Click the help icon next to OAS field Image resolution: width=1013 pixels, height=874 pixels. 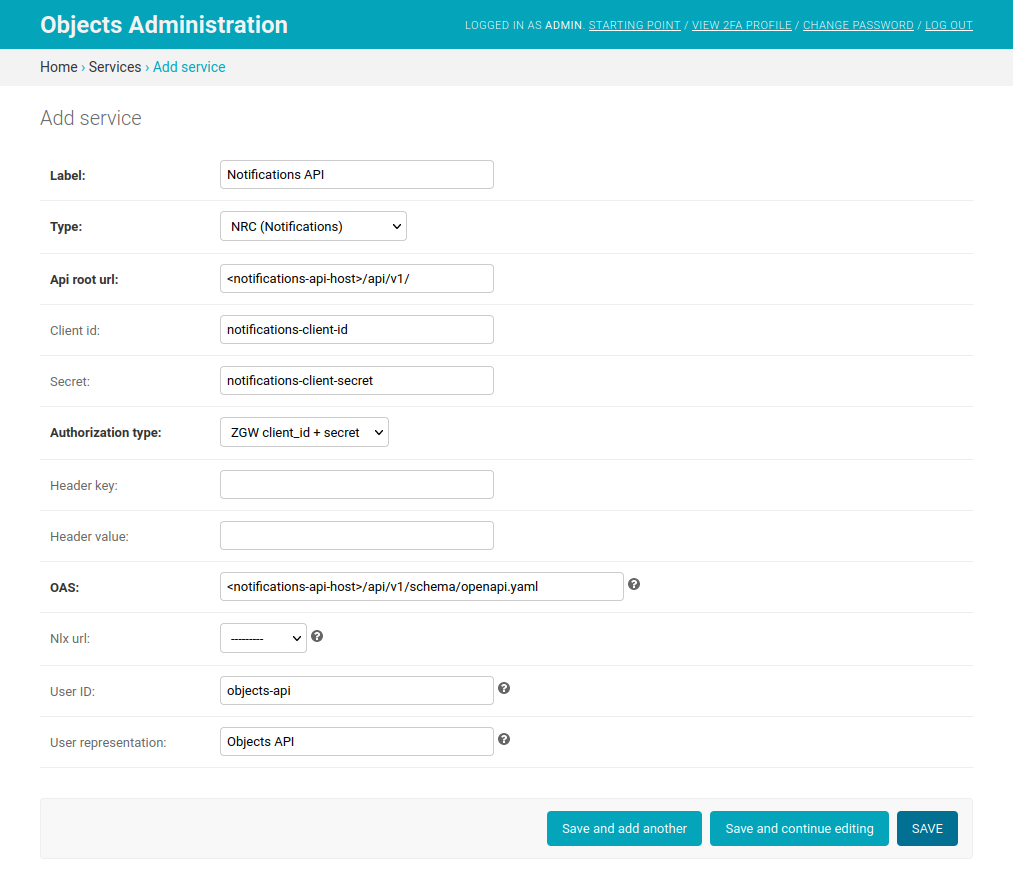point(634,584)
